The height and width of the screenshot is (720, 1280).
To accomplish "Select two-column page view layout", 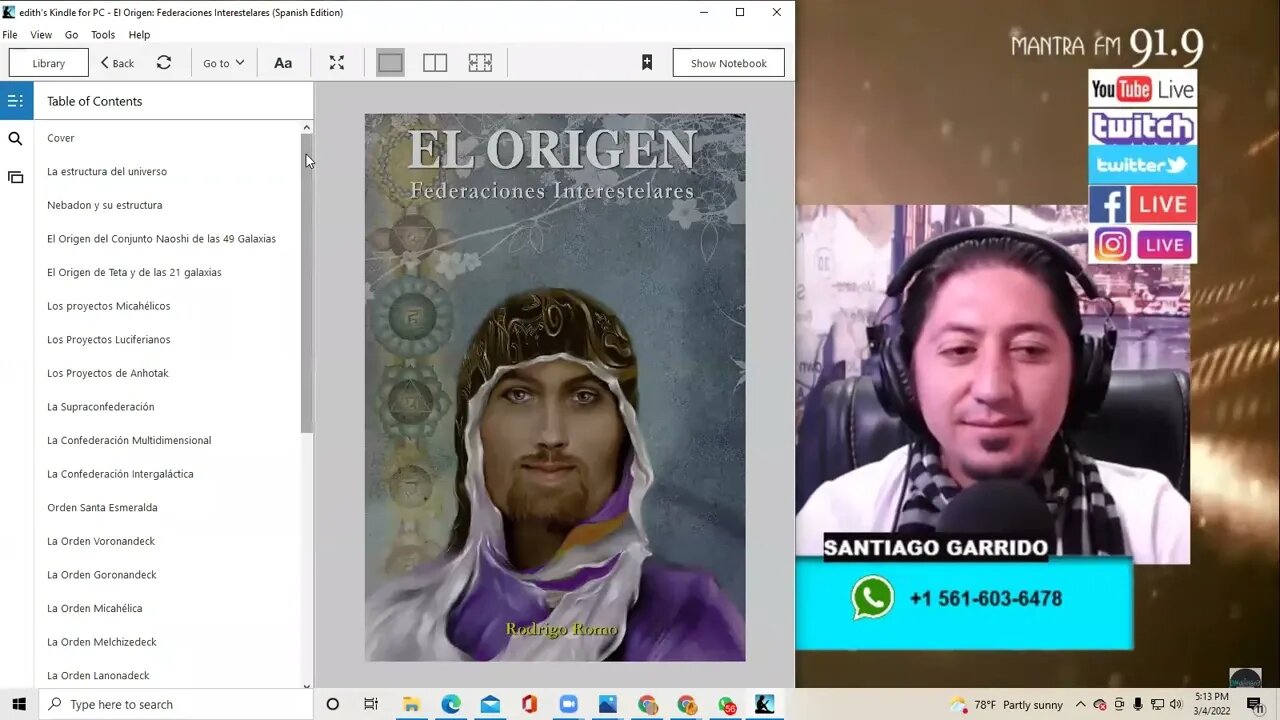I will pyautogui.click(x=435, y=63).
